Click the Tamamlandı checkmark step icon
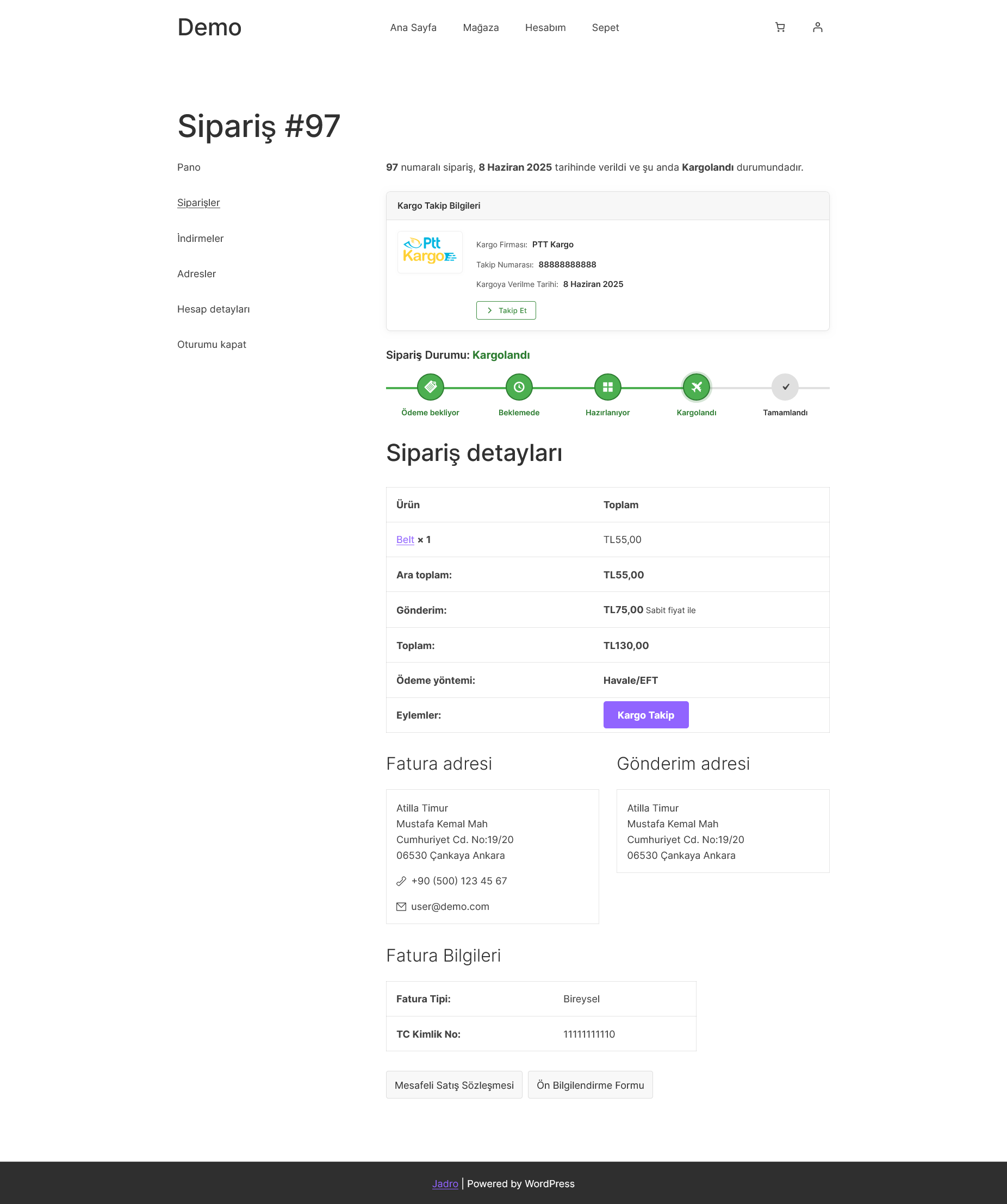Image resolution: width=1007 pixels, height=1204 pixels. click(785, 387)
